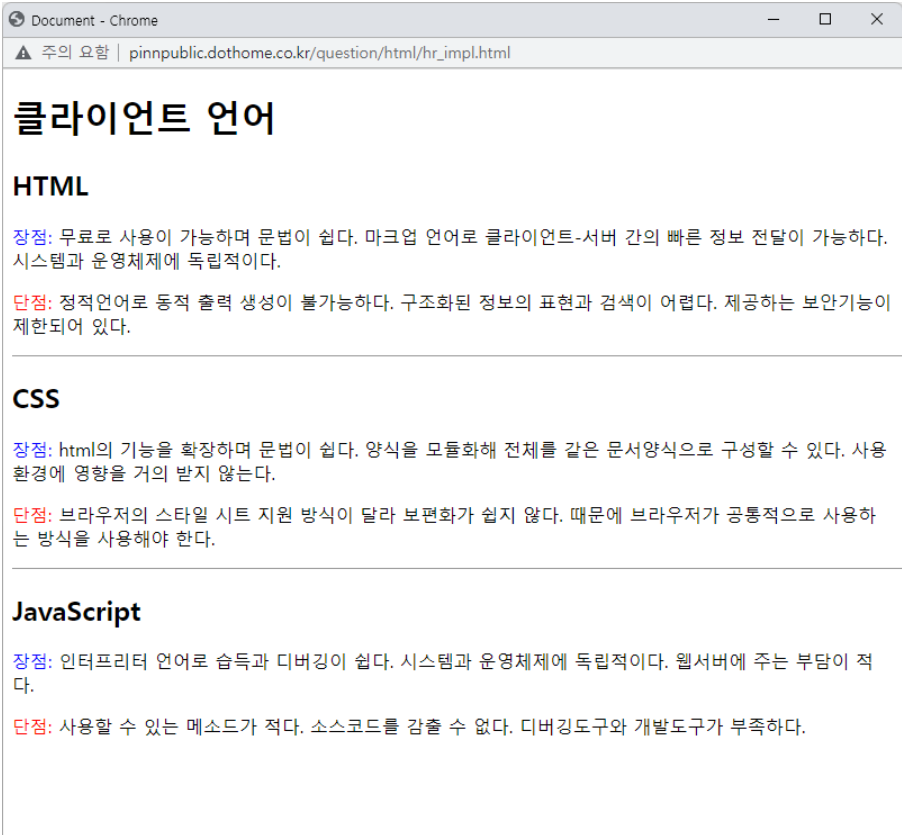This screenshot has height=835, width=902.
Task: Close the Chrome window
Action: coord(877,20)
